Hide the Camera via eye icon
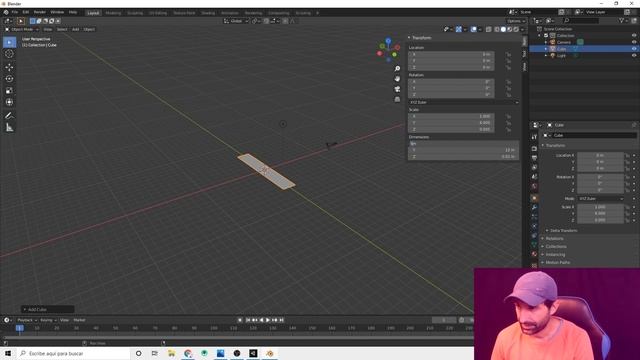Image resolution: width=640 pixels, height=360 pixels. click(634, 42)
